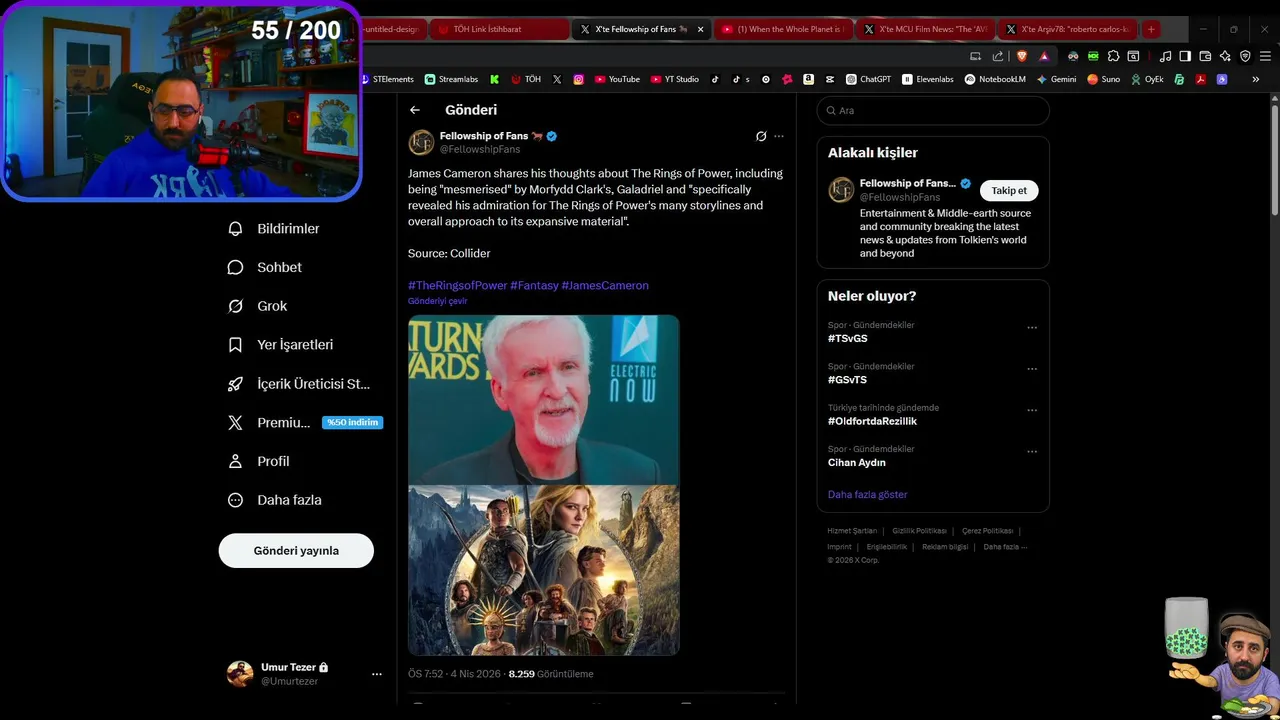The height and width of the screenshot is (720, 1280).
Task: Click Grok explain icon on post
Action: 761,136
